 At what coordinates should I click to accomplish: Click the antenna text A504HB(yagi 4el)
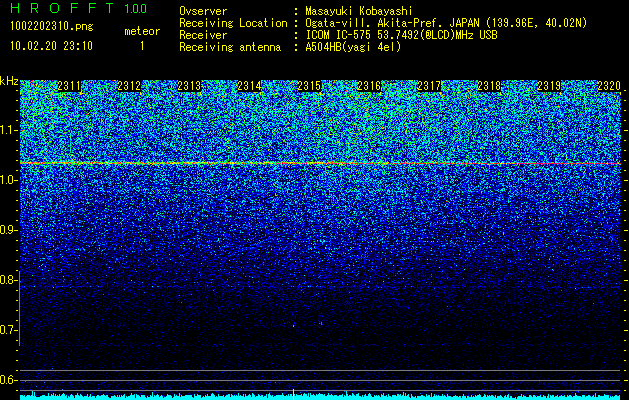click(x=353, y=47)
